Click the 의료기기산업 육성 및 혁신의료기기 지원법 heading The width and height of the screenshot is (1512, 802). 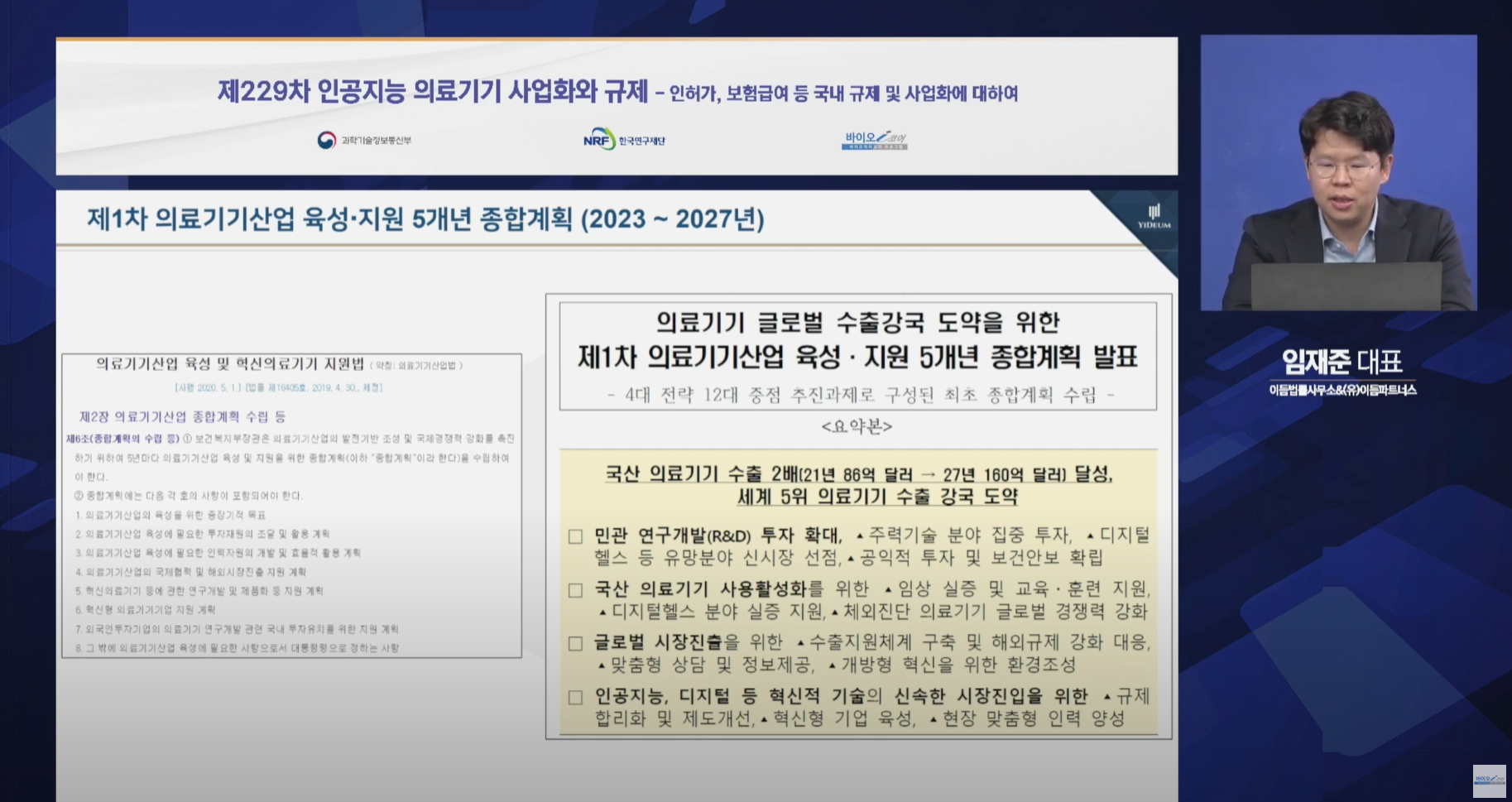click(x=230, y=364)
